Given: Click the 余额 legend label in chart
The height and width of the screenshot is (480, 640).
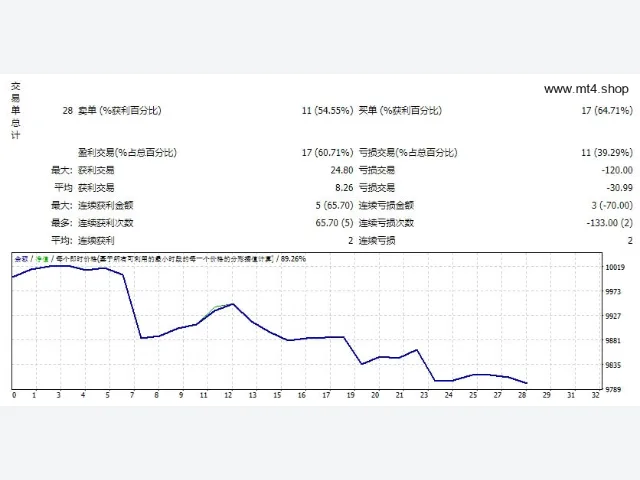Looking at the screenshot, I should [21, 259].
